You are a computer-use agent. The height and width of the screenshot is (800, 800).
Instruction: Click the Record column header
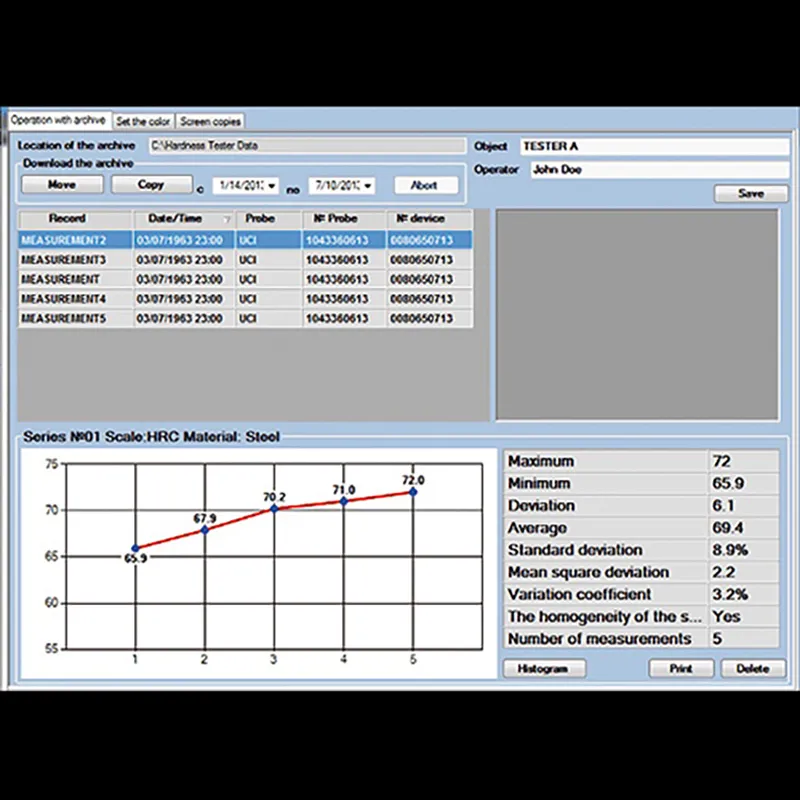(75, 219)
